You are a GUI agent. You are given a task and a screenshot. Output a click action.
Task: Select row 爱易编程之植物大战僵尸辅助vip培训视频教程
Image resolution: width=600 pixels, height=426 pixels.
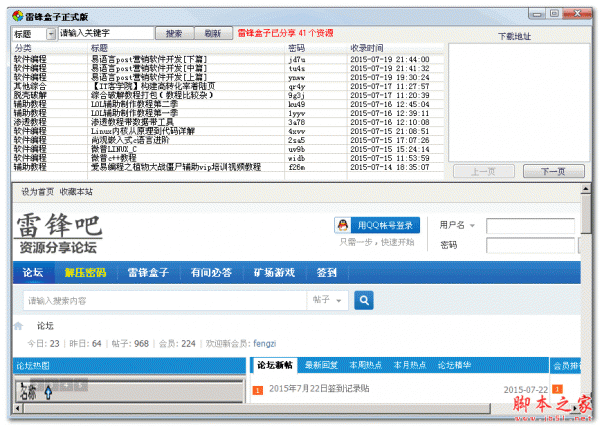tap(228, 167)
